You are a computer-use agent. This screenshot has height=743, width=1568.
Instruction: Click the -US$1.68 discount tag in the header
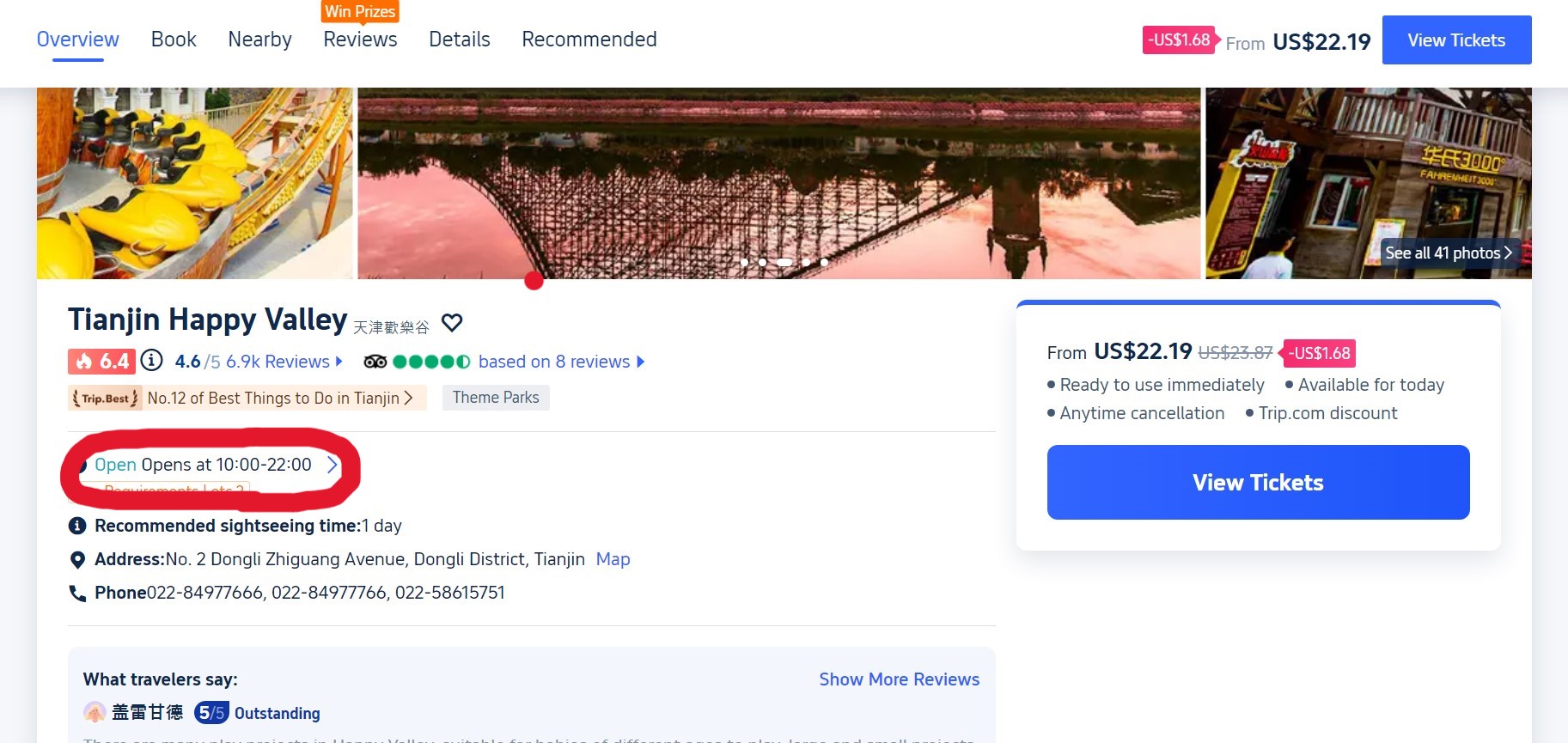1180,40
